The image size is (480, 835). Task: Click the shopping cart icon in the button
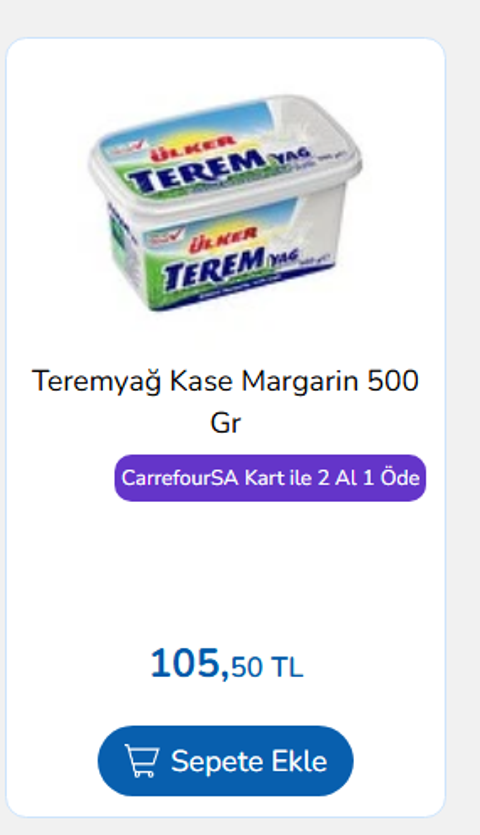[x=142, y=760]
